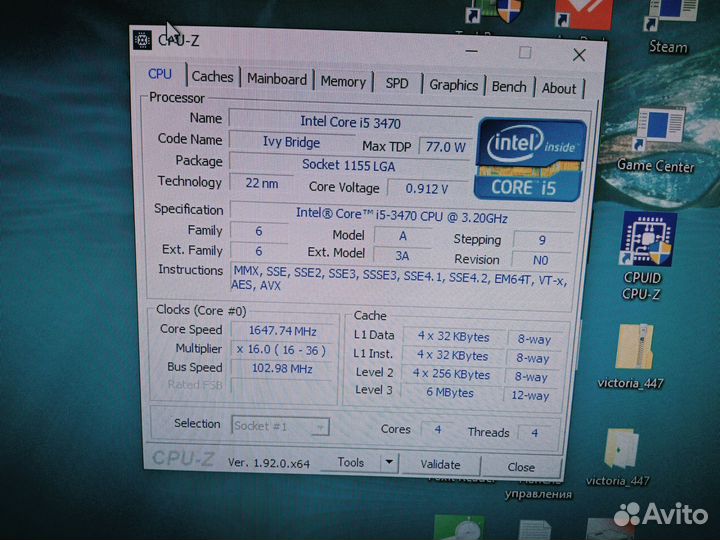
Task: Click the Close button in CPU-Z
Action: tap(521, 467)
